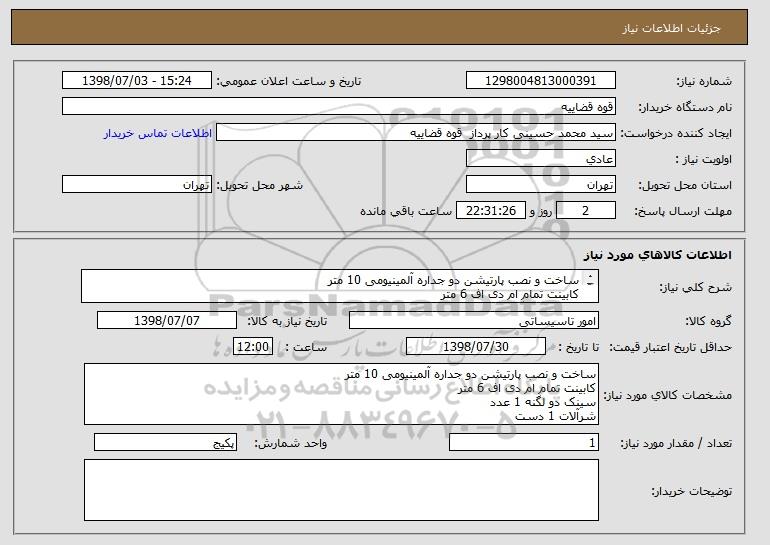Select the priority field عادی

click(x=541, y=159)
